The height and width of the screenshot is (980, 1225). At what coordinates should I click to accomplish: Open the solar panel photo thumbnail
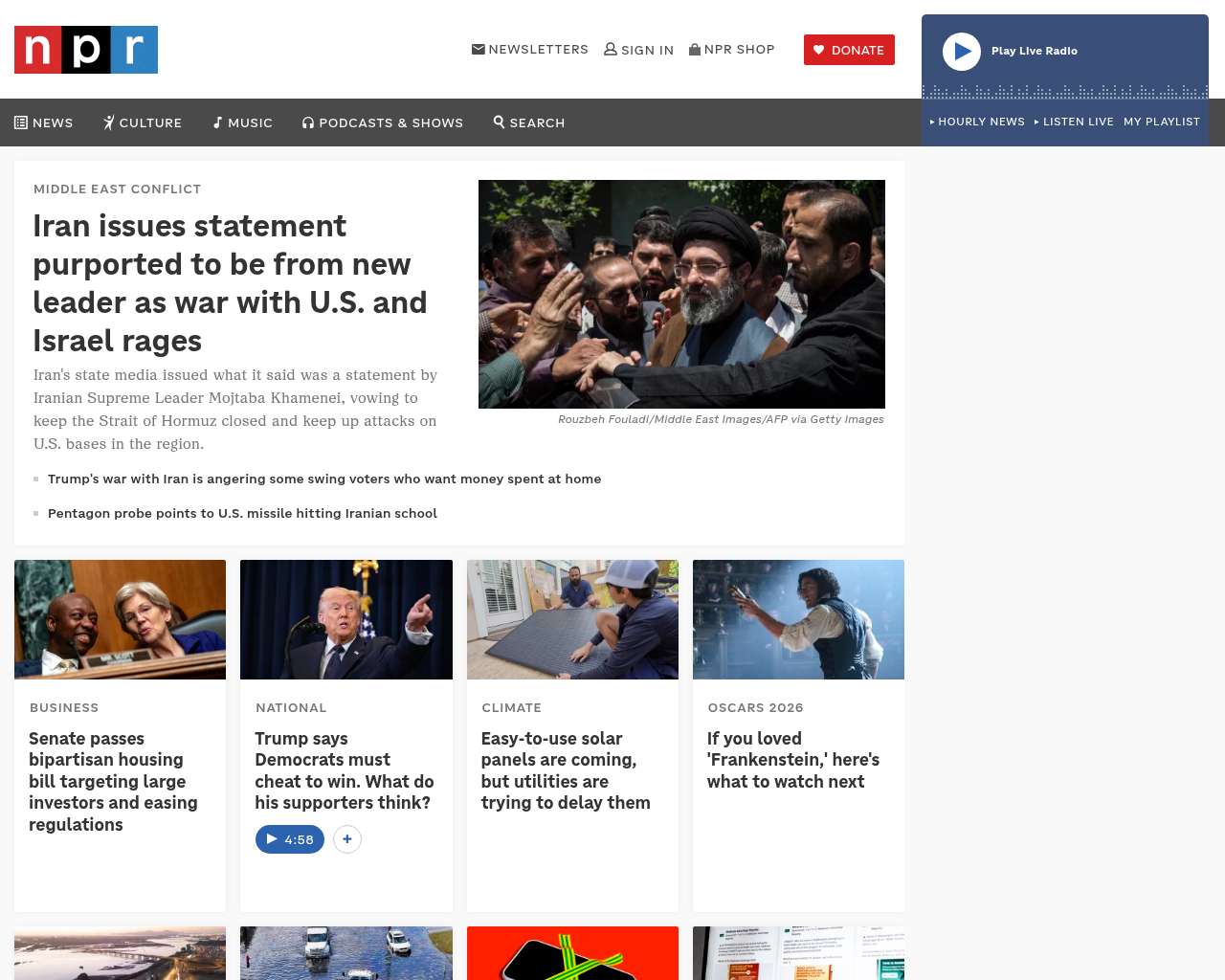point(572,619)
